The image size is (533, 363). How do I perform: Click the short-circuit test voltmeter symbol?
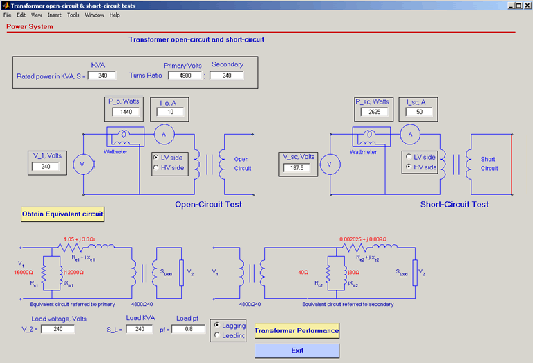pyautogui.click(x=330, y=165)
